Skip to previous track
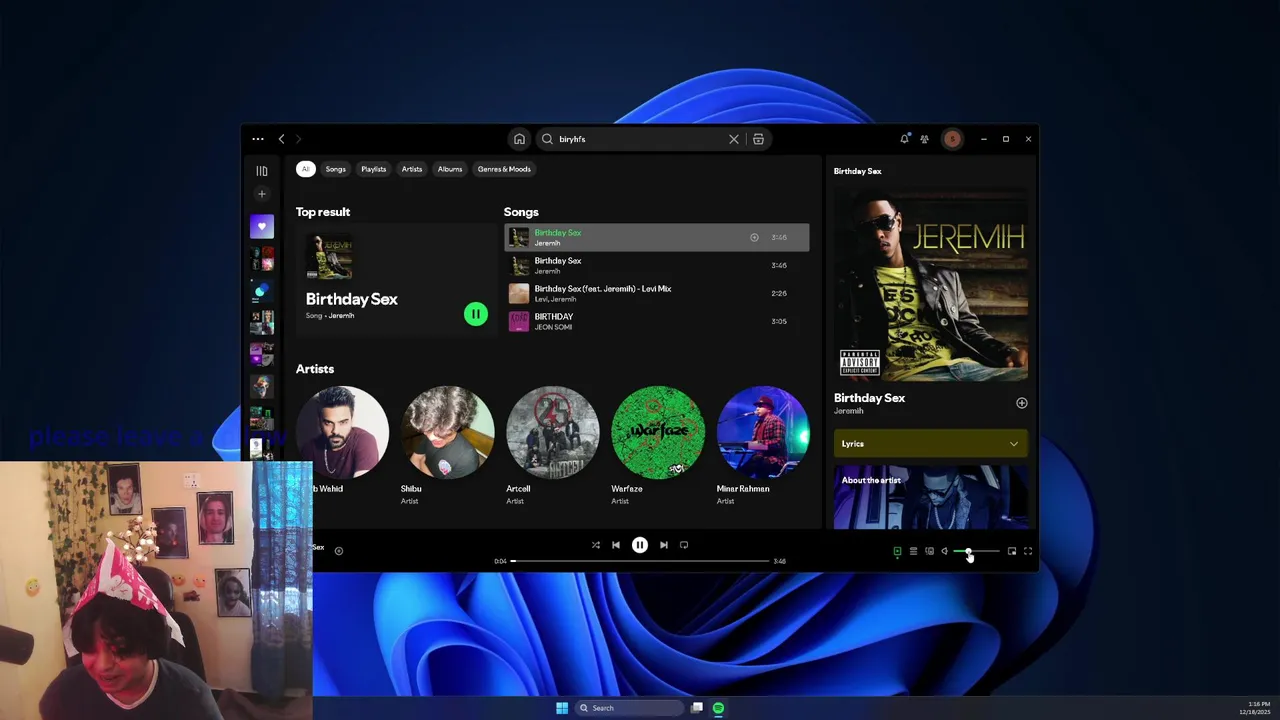 coord(616,545)
